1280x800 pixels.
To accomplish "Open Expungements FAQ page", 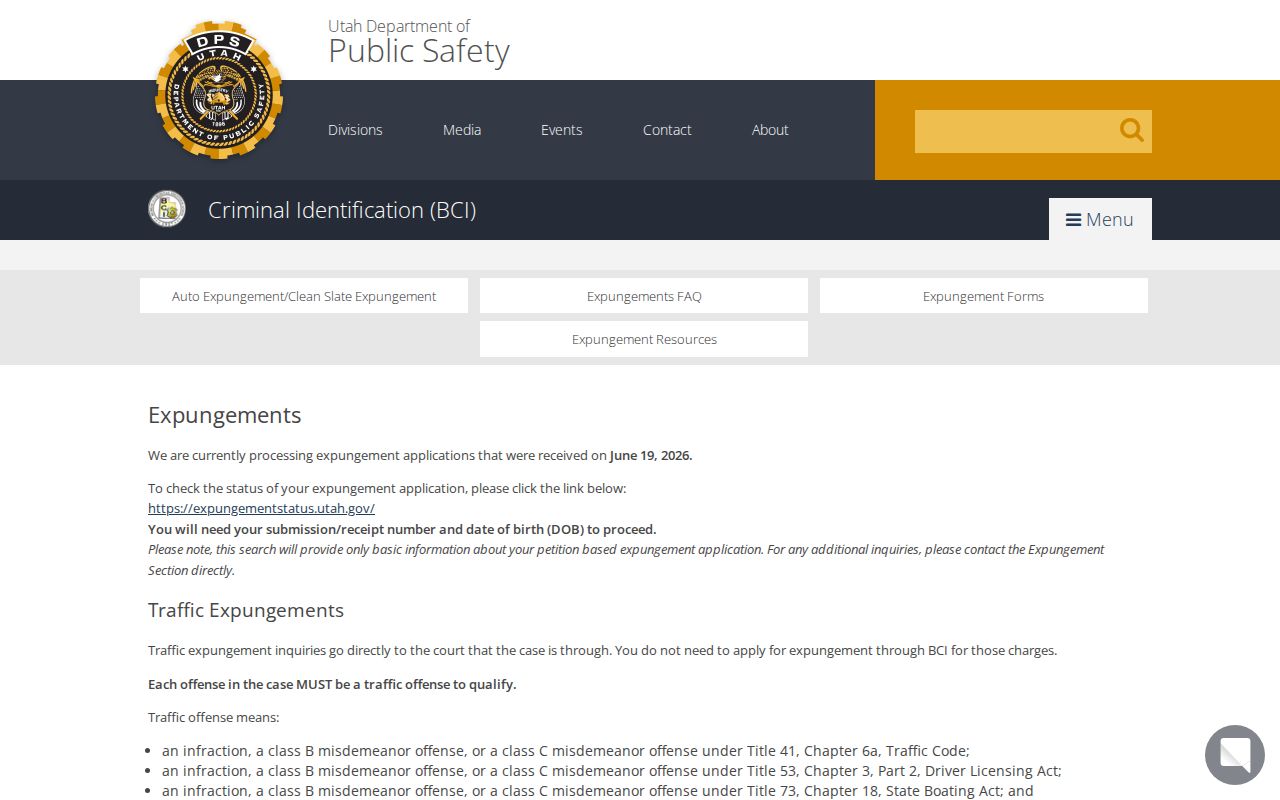I will pos(644,296).
